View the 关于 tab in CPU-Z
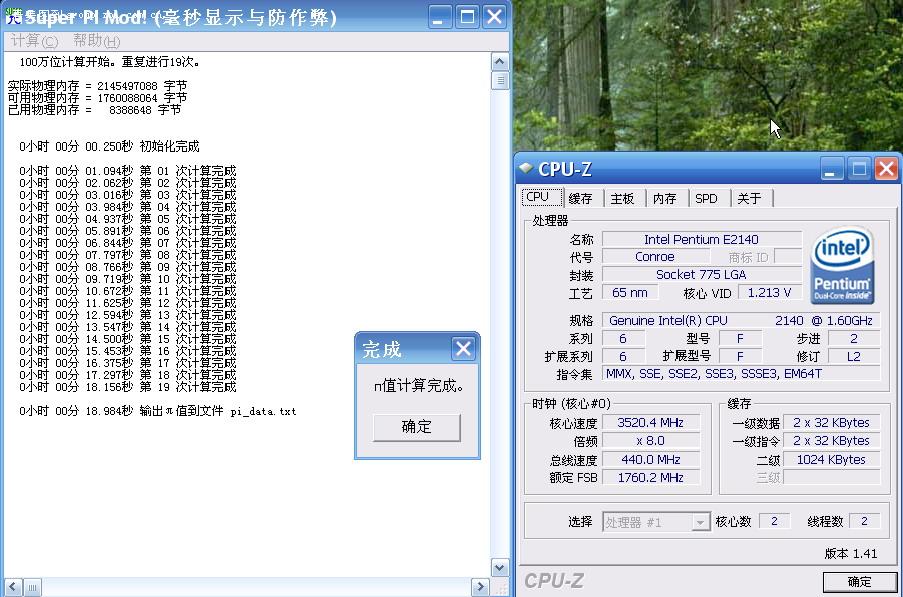903x597 pixels. pos(749,198)
